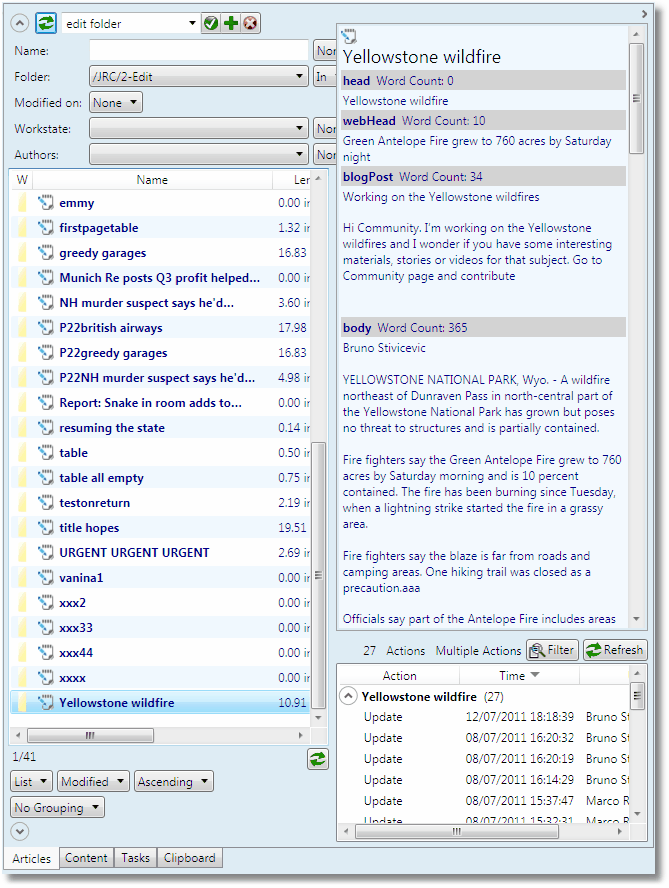
Task: Select the table all empty article
Action: coord(160,477)
